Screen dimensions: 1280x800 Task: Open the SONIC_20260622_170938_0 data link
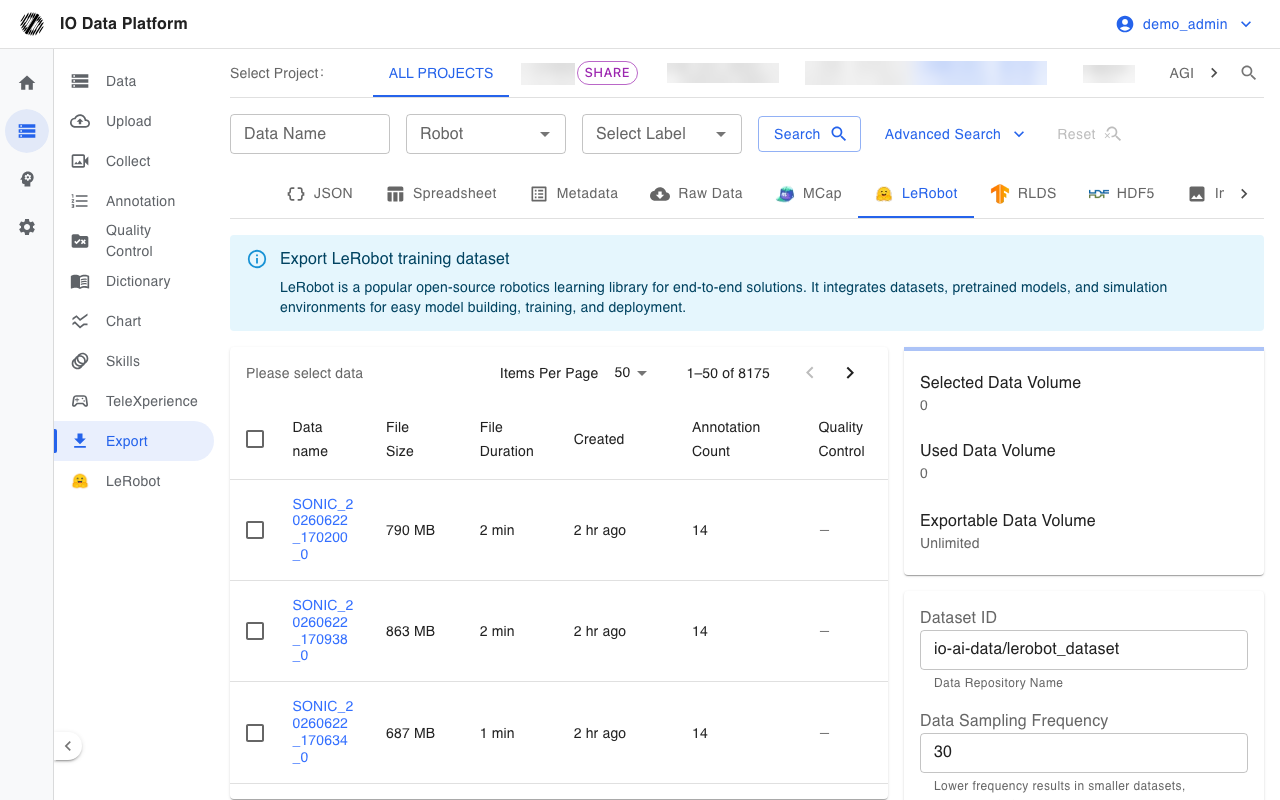[x=322, y=630]
